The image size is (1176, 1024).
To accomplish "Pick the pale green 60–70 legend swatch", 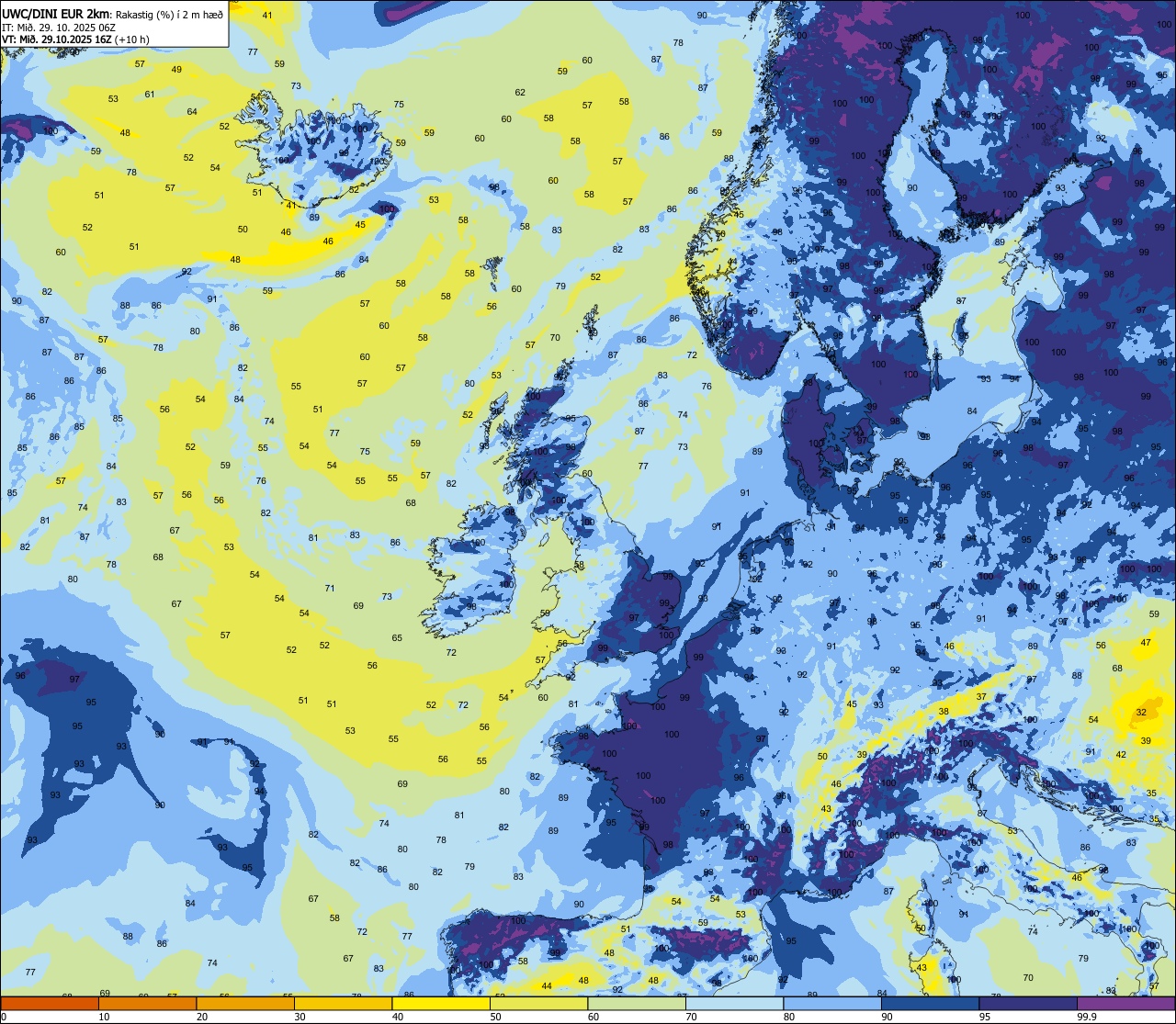I will click(637, 1004).
